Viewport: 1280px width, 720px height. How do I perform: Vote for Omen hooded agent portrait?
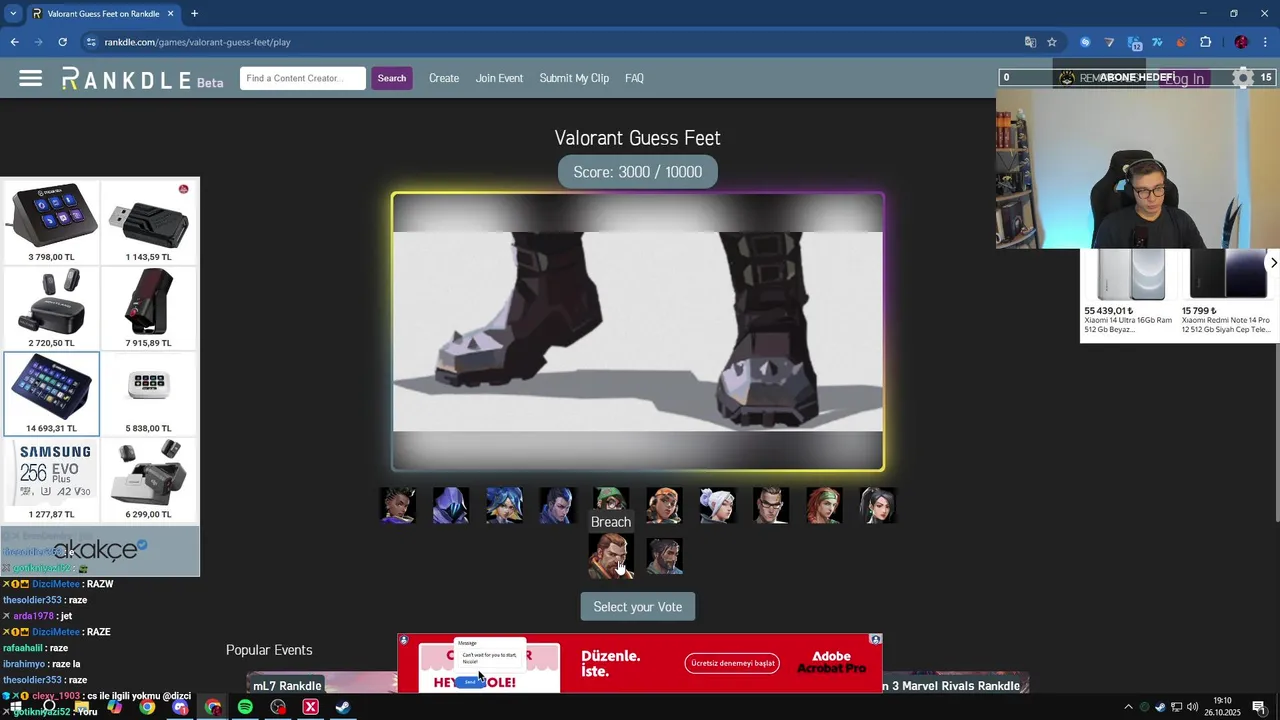[451, 505]
